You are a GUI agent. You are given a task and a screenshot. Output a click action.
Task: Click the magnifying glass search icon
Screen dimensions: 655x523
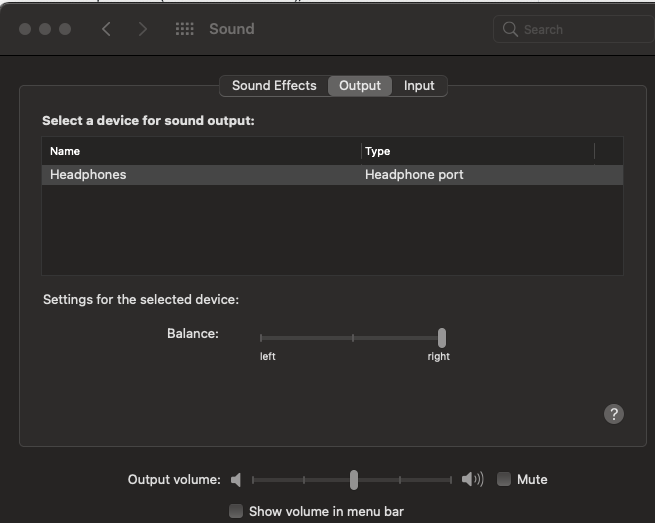510,29
